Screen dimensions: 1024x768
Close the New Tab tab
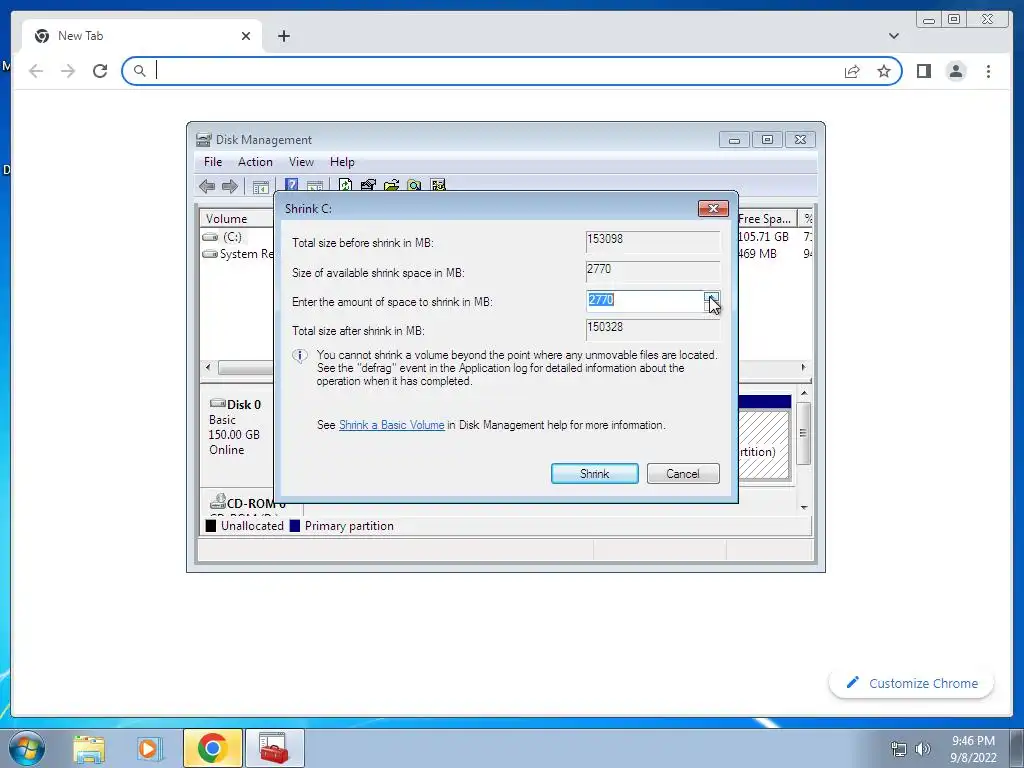point(246,36)
